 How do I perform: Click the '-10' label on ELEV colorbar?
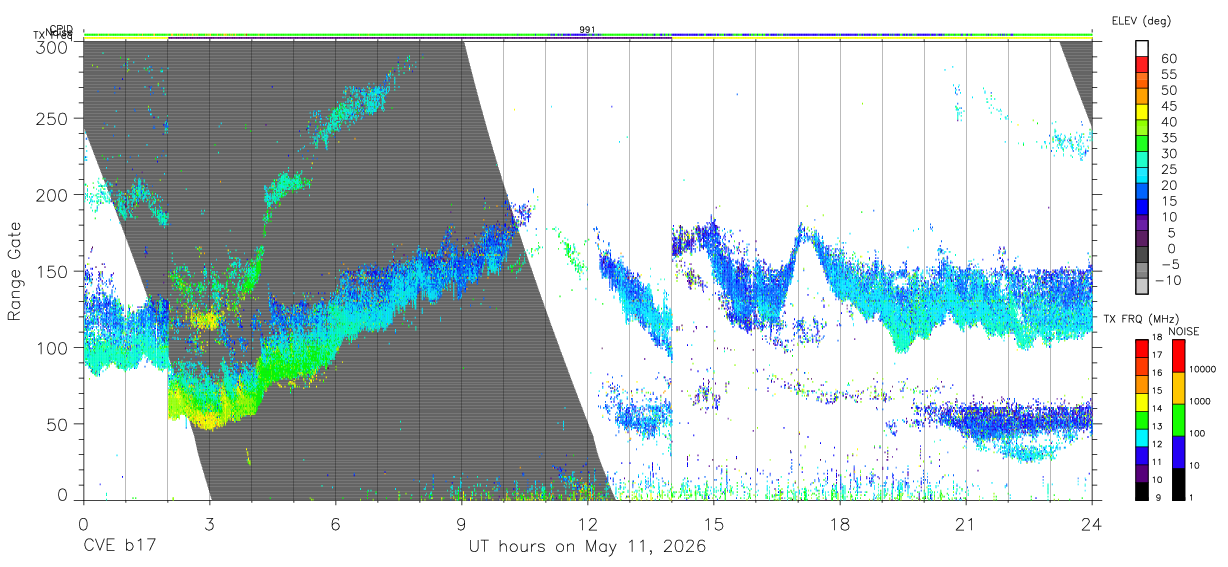tap(1168, 280)
